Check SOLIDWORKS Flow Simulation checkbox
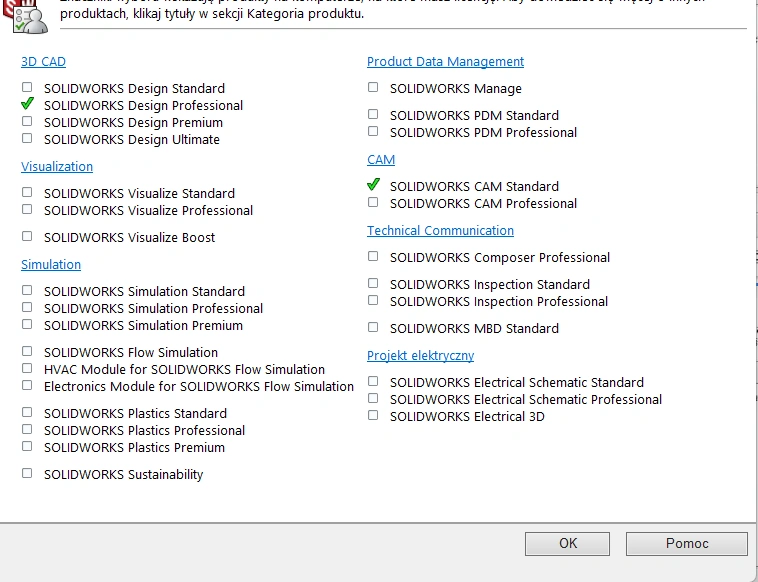Viewport: 758px width, 582px height. [x=27, y=351]
